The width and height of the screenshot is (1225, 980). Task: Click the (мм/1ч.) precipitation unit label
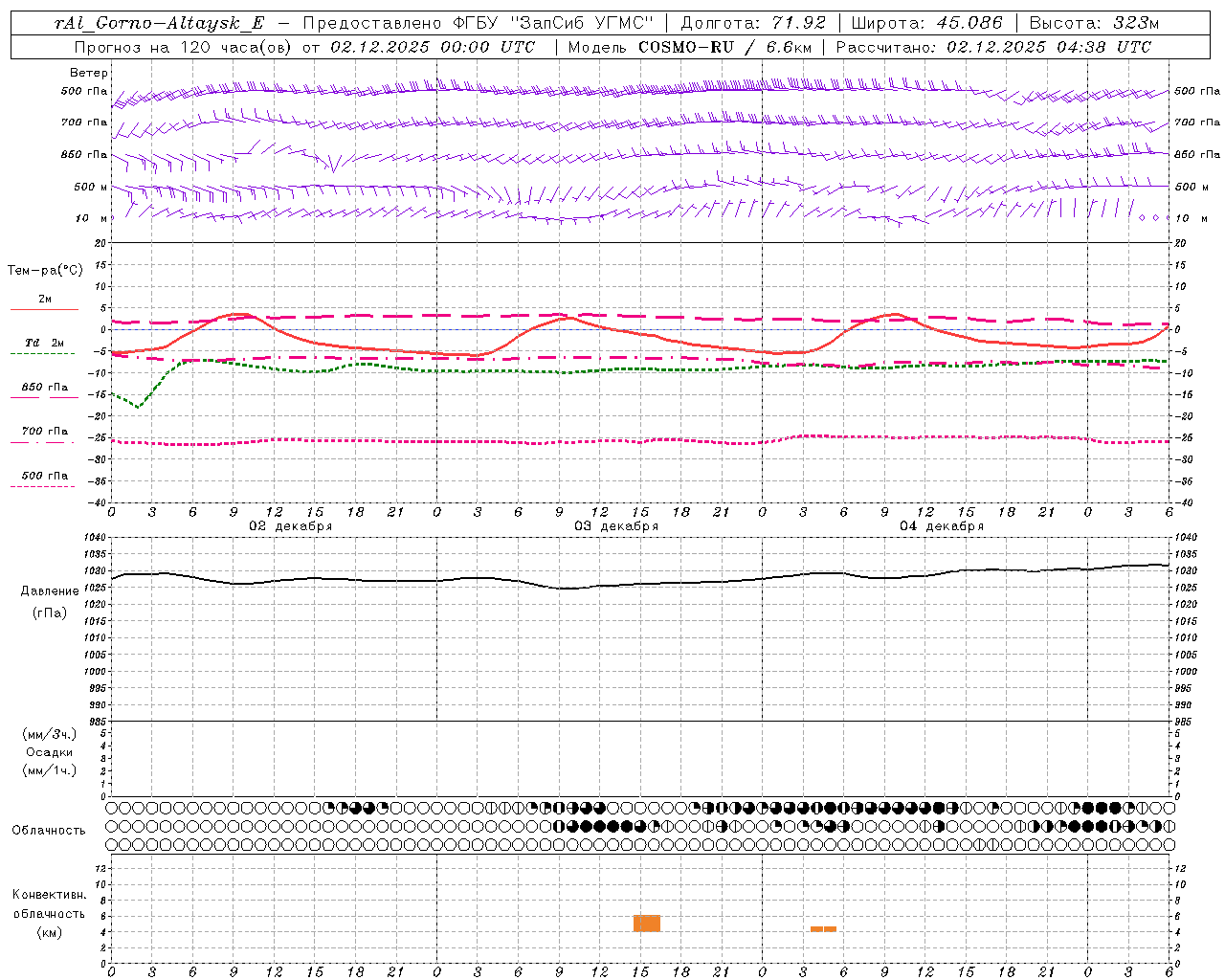50,770
